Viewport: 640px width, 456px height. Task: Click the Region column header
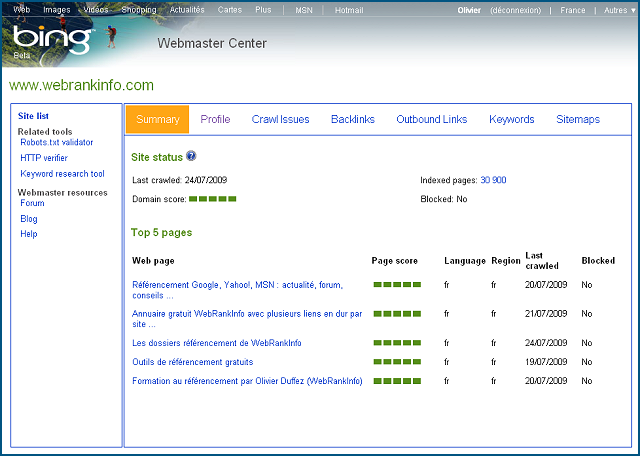coord(506,261)
